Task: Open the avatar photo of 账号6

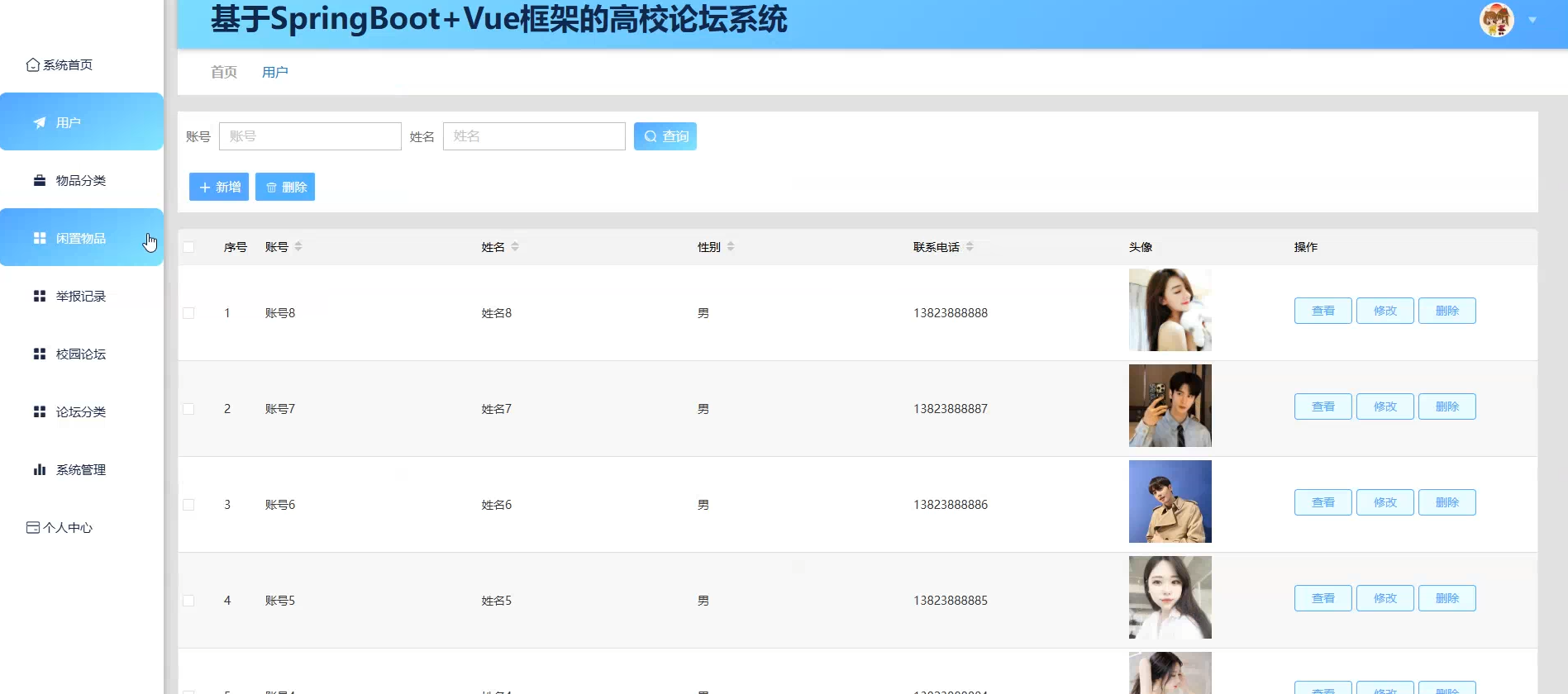Action: pos(1170,501)
